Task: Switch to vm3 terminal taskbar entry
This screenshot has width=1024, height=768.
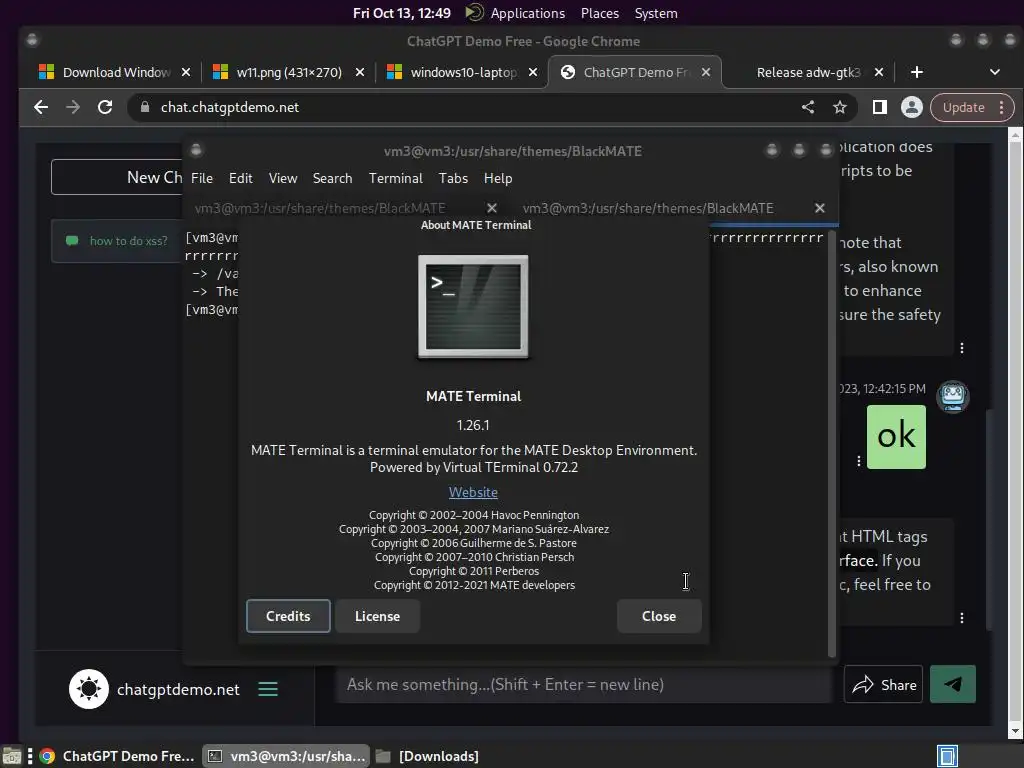Action: click(x=286, y=756)
